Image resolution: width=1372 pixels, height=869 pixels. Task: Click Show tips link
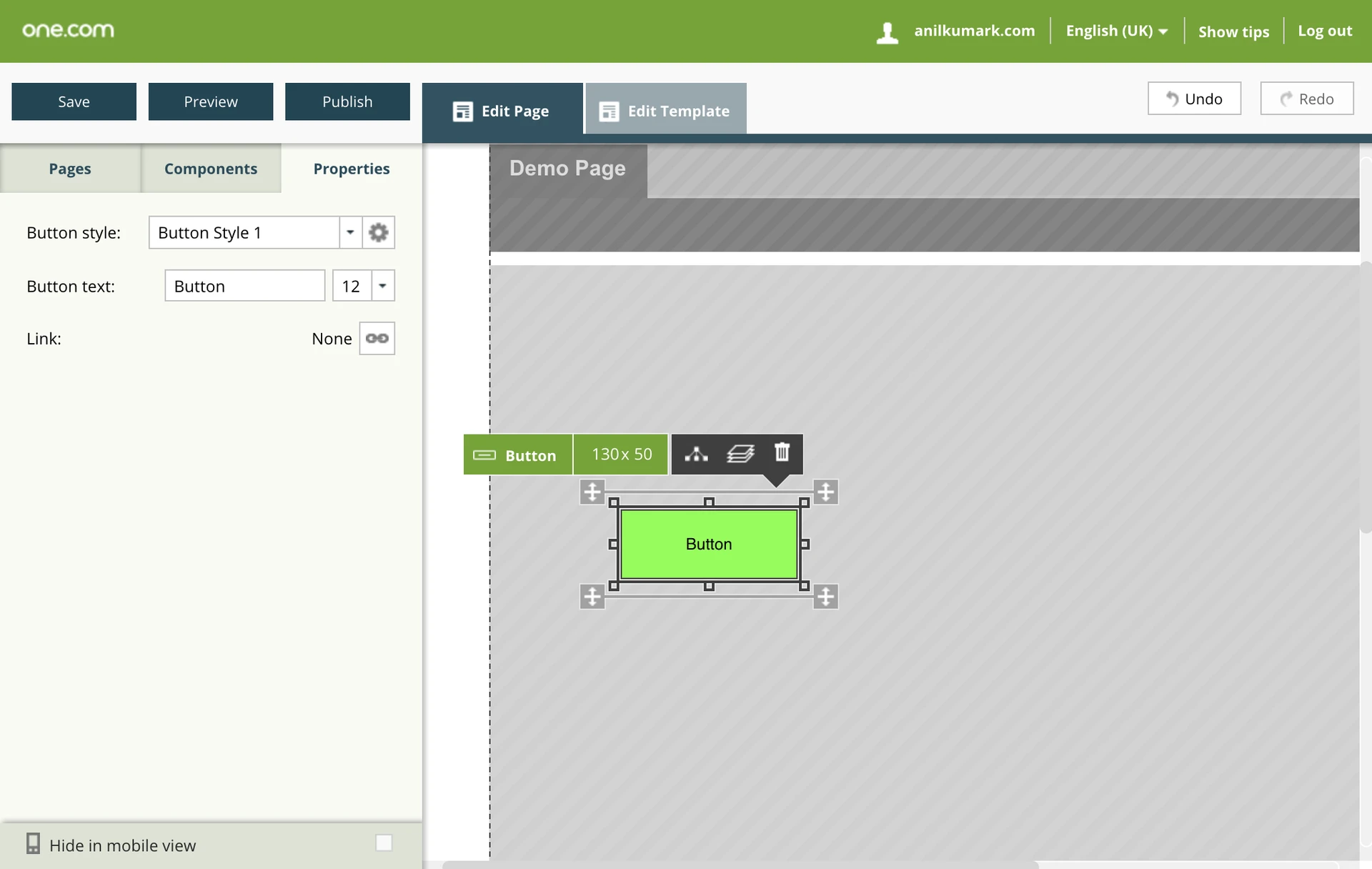pyautogui.click(x=1233, y=31)
